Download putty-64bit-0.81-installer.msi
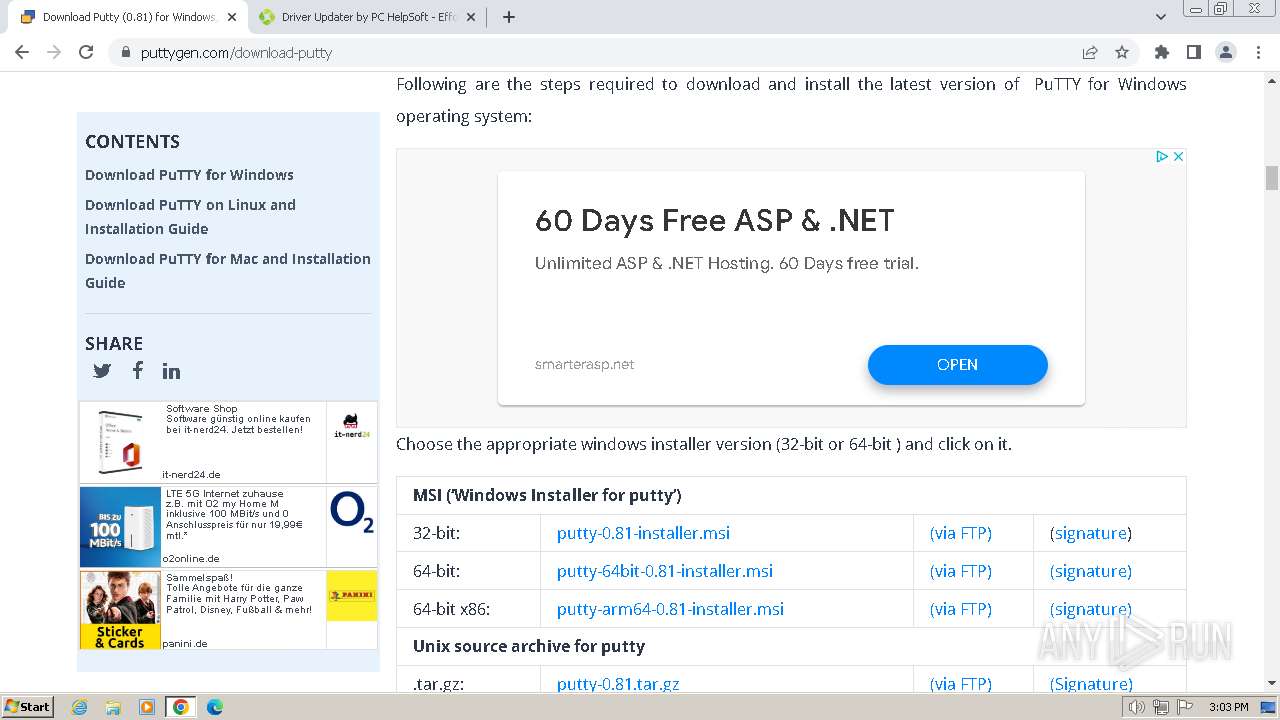 665,571
